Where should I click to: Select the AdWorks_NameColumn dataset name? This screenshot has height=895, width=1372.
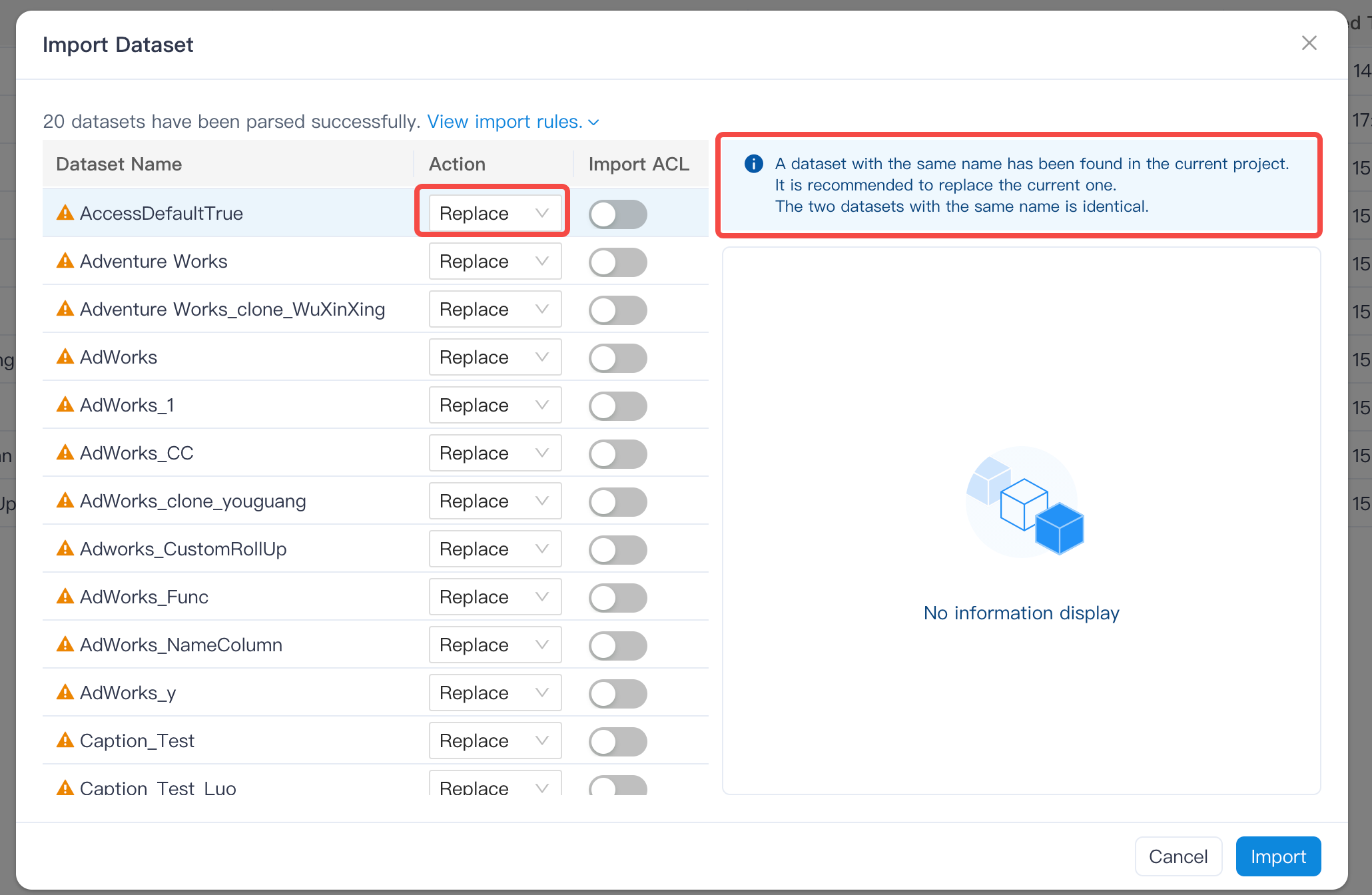pyautogui.click(x=181, y=645)
